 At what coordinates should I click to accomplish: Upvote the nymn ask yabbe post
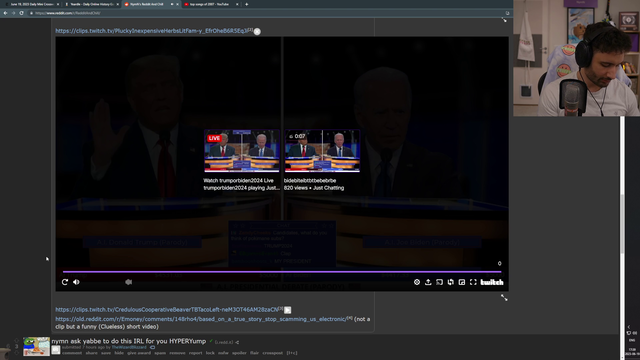tap(17, 340)
